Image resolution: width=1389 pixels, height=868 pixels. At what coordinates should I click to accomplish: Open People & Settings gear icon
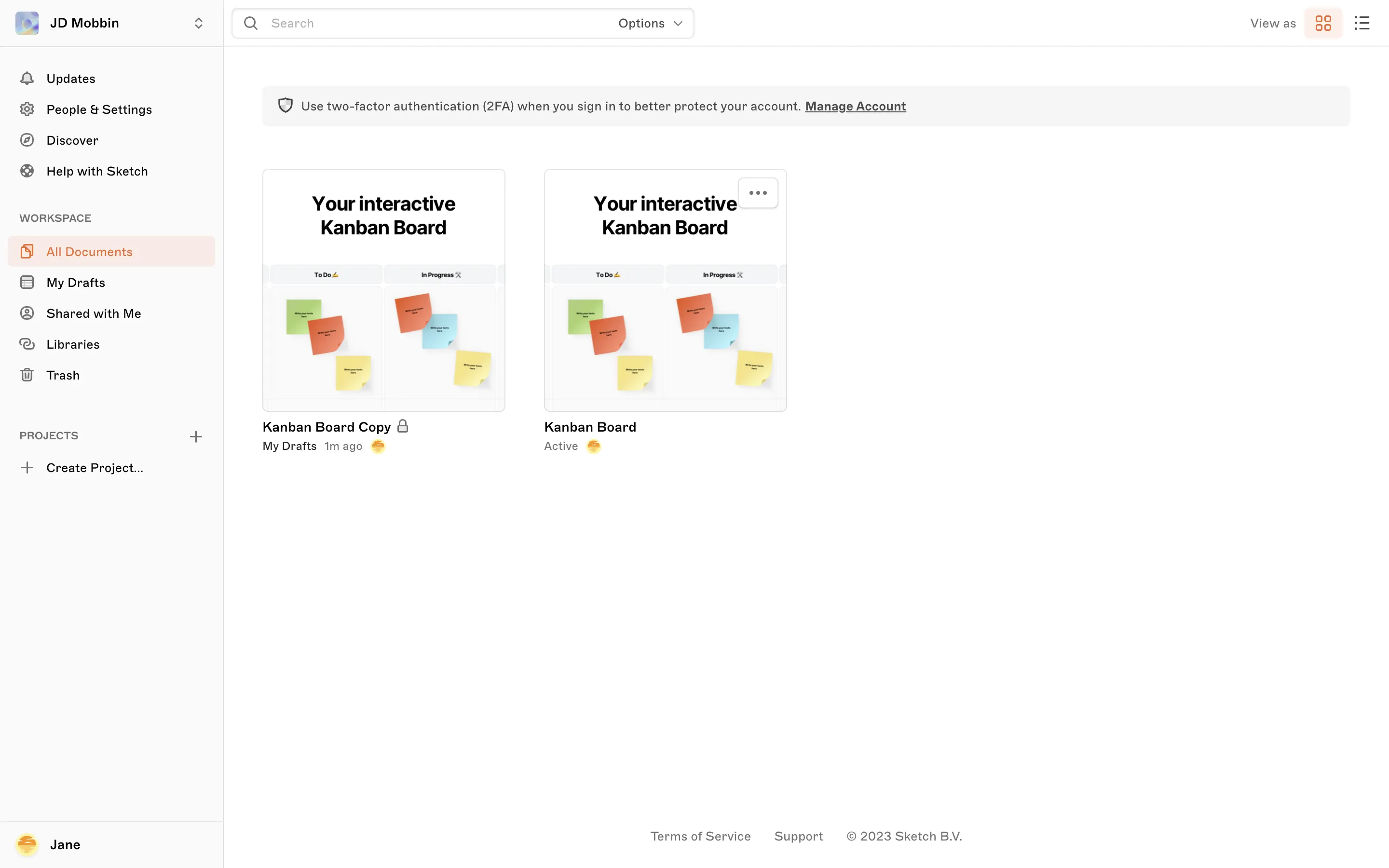[27, 109]
